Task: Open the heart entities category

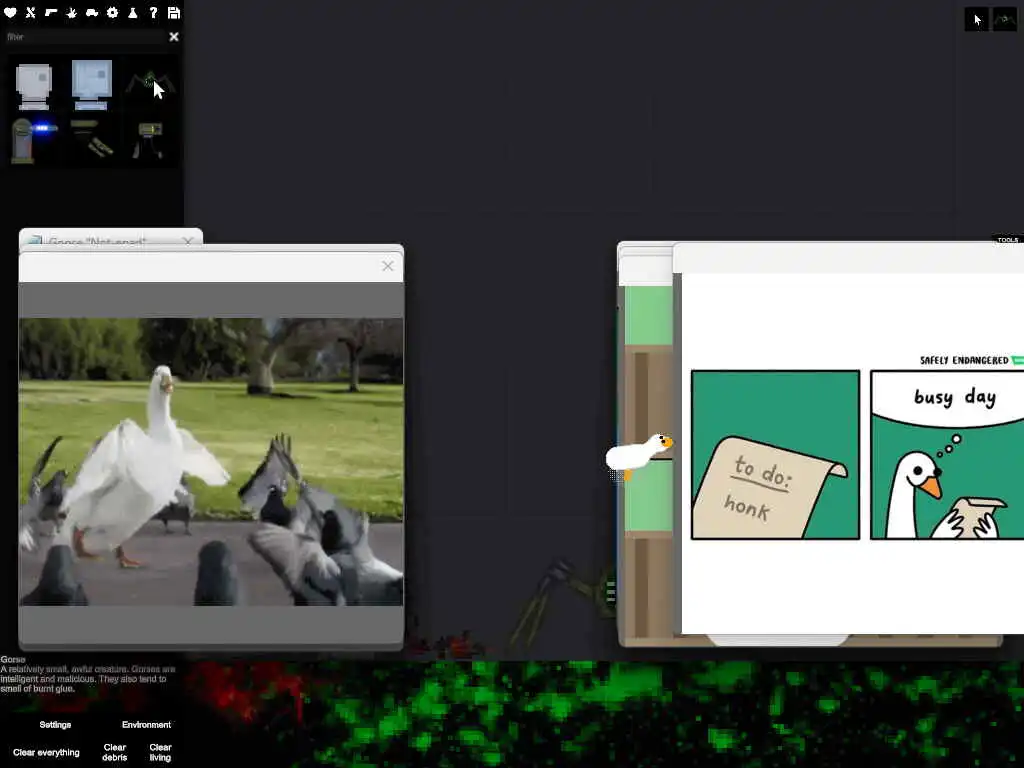Action: tap(10, 12)
